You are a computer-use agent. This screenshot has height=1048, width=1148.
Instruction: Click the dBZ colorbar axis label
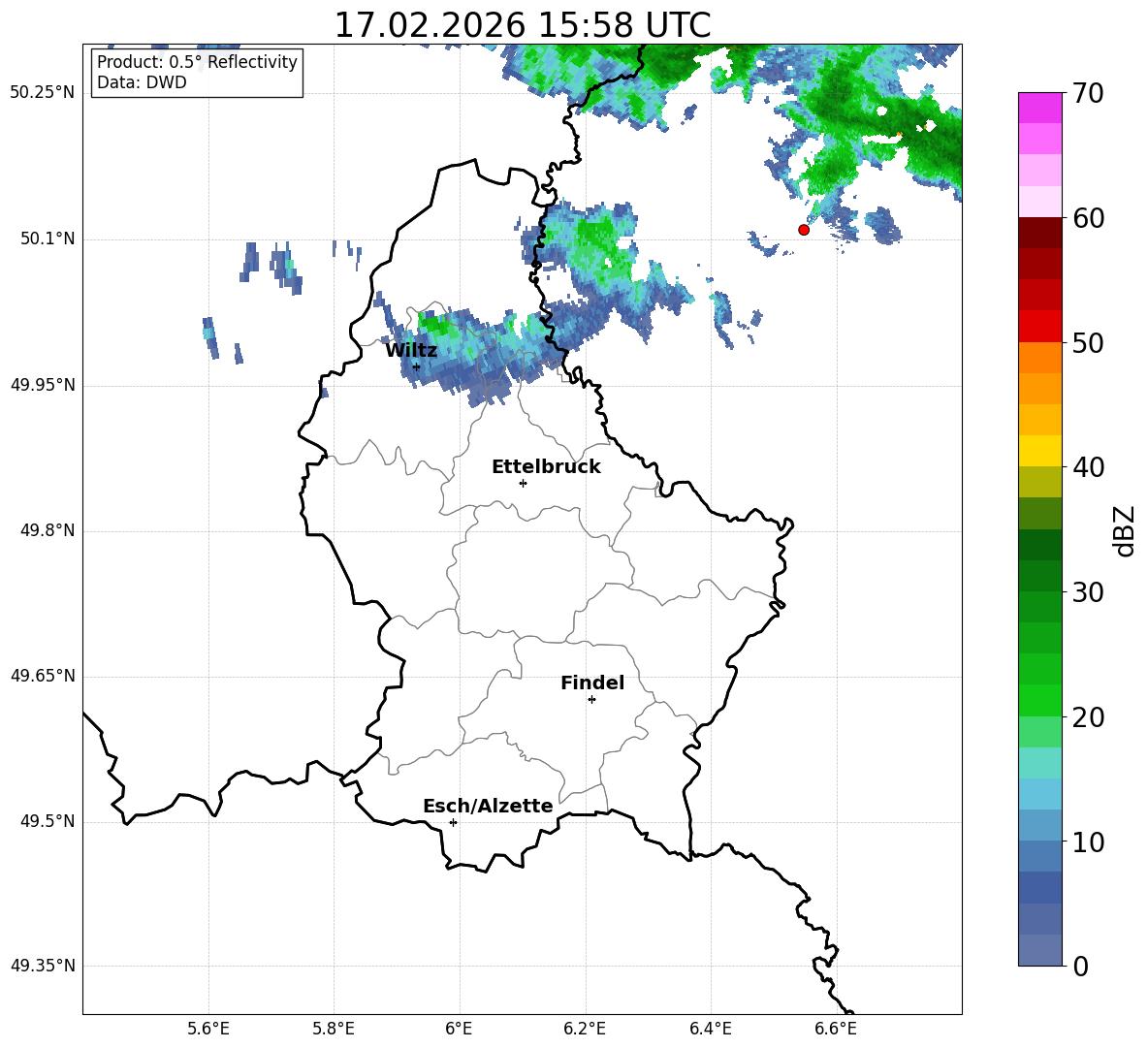1125,530
